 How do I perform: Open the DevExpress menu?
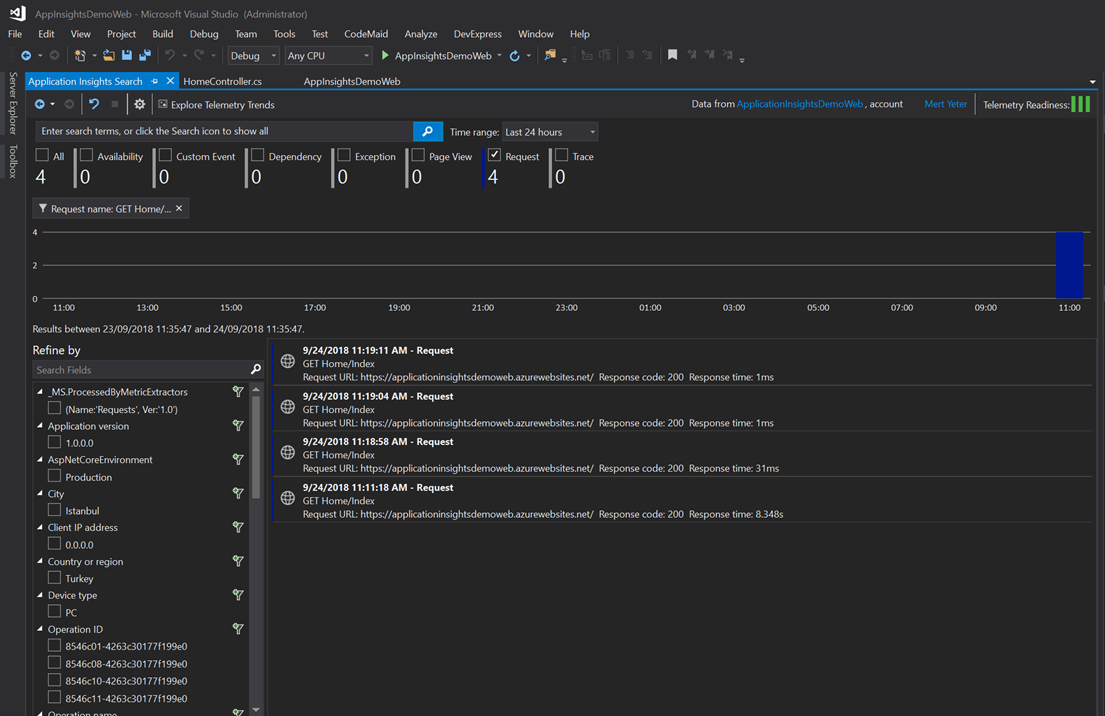click(x=477, y=34)
